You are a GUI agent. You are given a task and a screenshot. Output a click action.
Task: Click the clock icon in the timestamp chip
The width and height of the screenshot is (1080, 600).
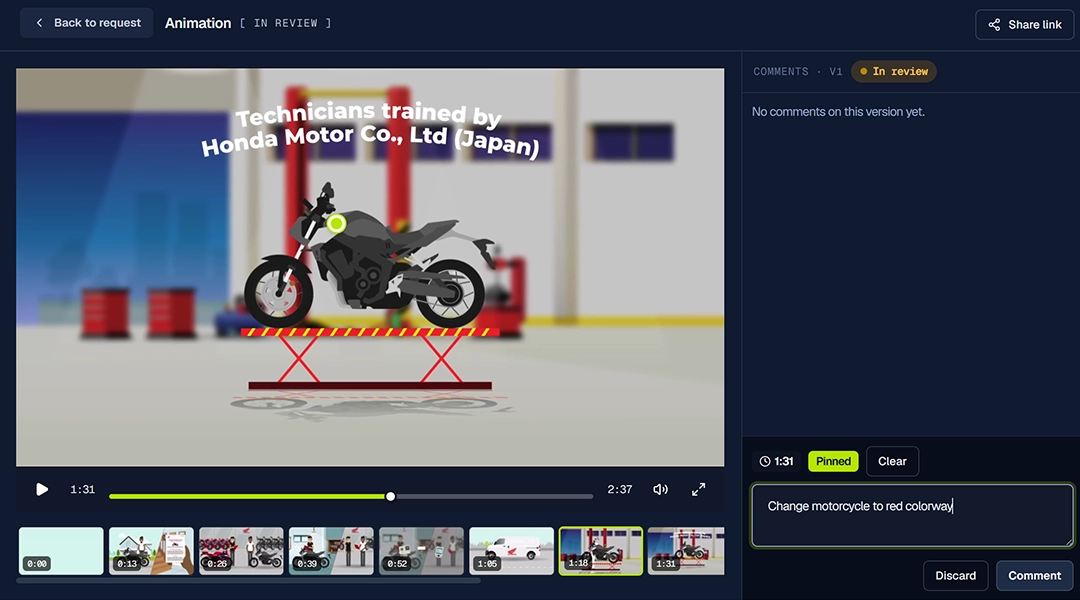pyautogui.click(x=765, y=462)
